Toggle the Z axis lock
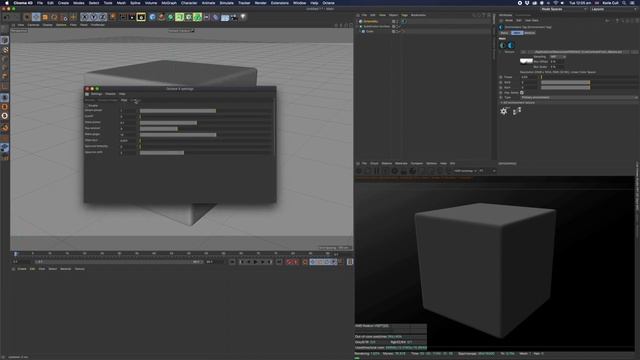The width and height of the screenshot is (640, 360). (x=103, y=17)
